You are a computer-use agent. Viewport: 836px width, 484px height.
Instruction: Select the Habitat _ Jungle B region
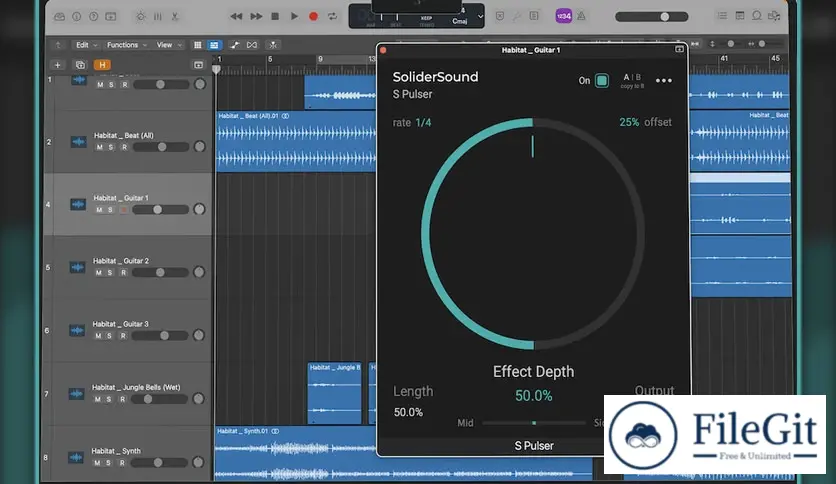[334, 393]
